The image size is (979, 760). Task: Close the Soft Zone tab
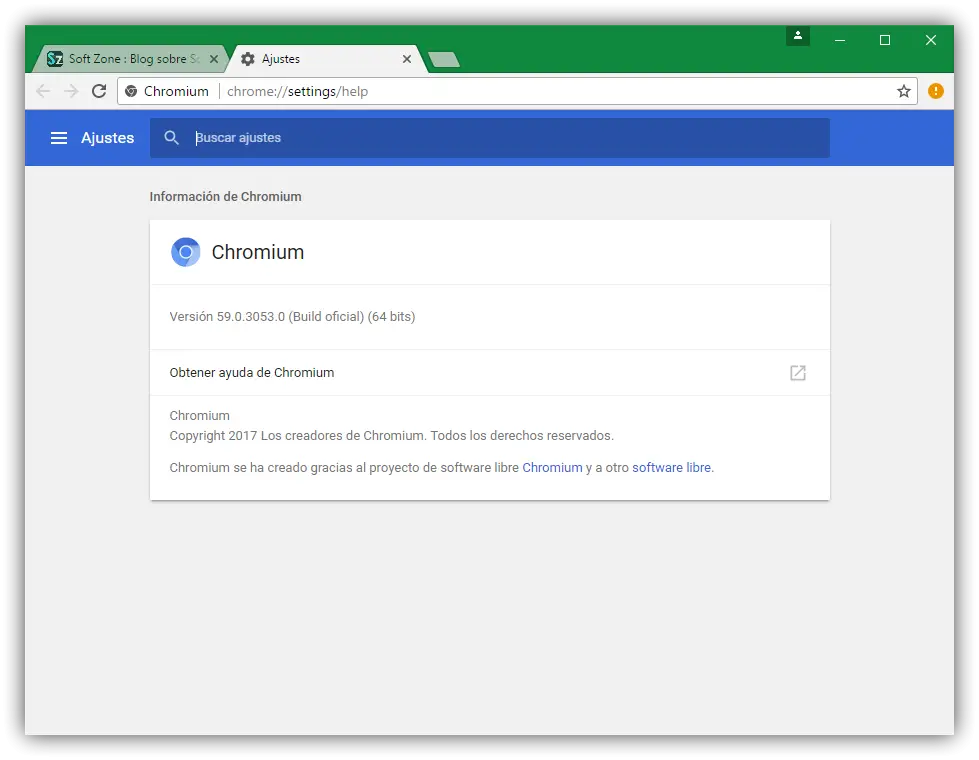[x=214, y=59]
